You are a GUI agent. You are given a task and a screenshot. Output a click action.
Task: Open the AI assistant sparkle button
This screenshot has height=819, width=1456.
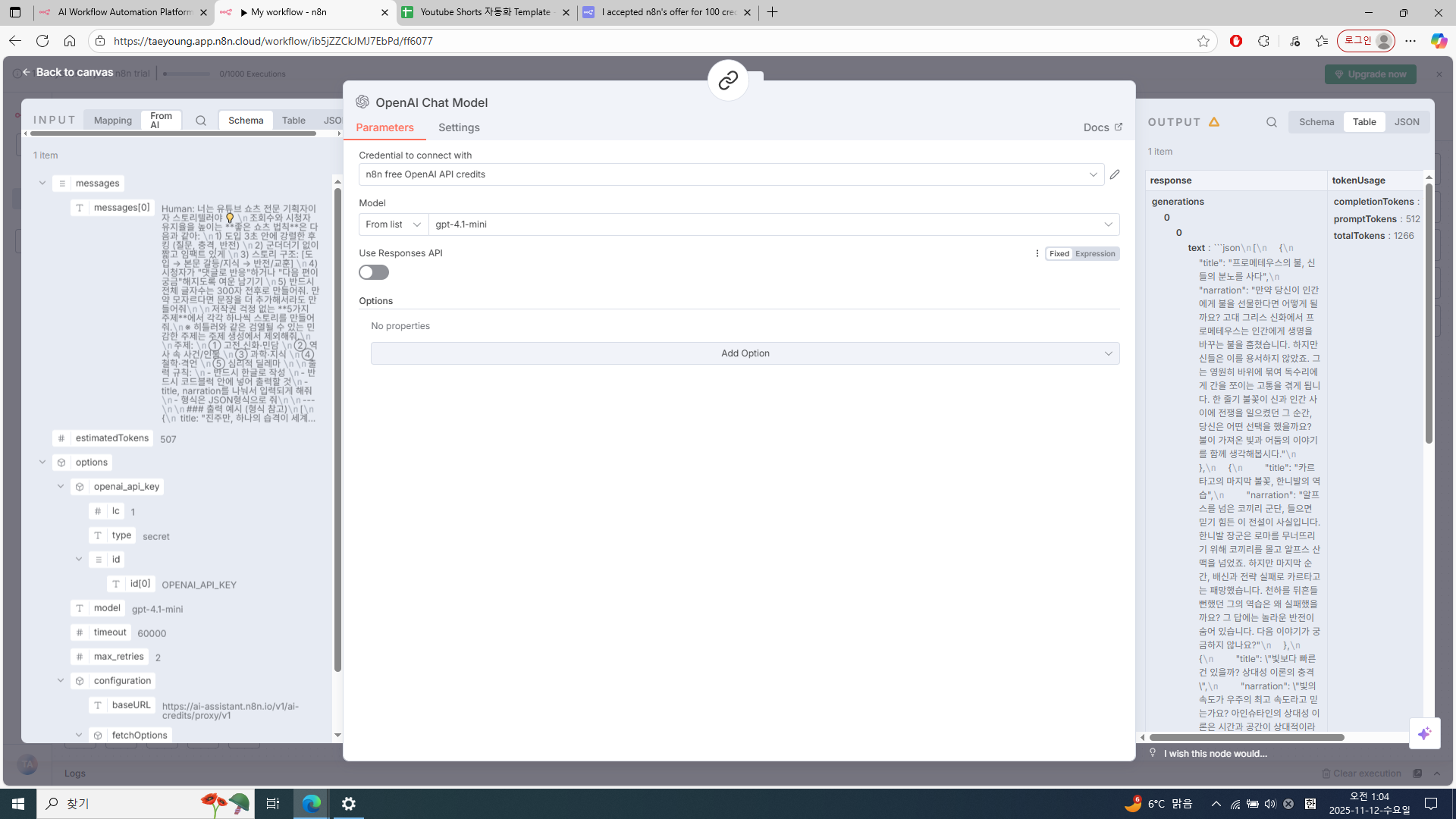pos(1424,733)
